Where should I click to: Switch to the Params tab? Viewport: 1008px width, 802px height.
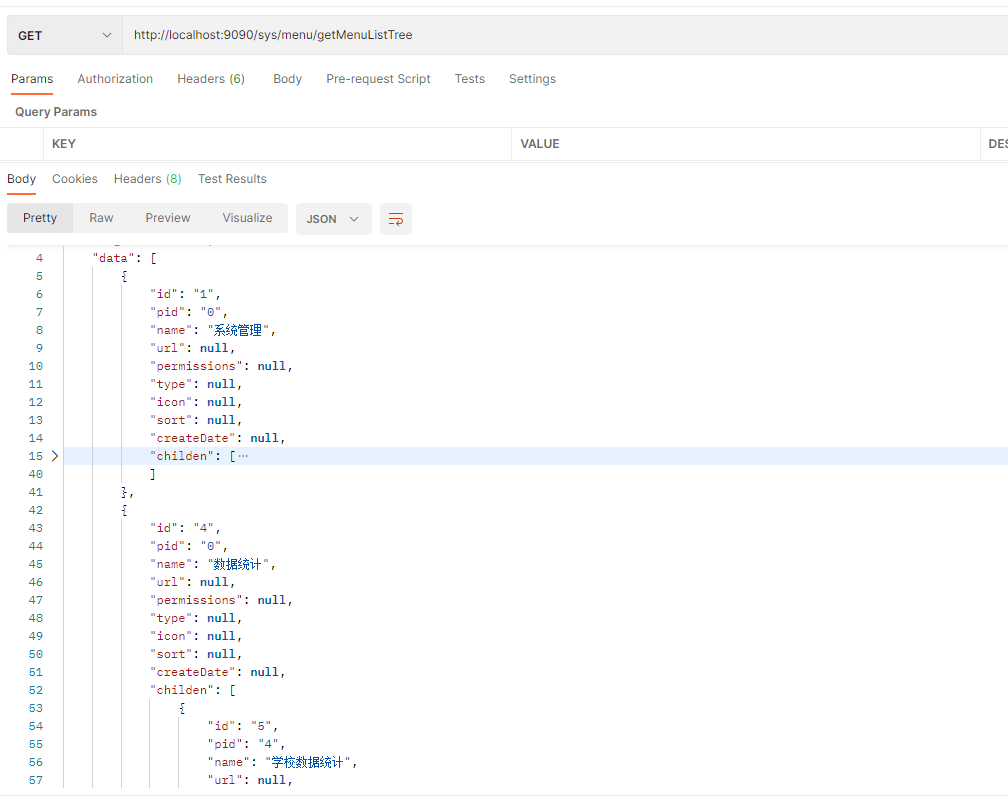point(32,79)
